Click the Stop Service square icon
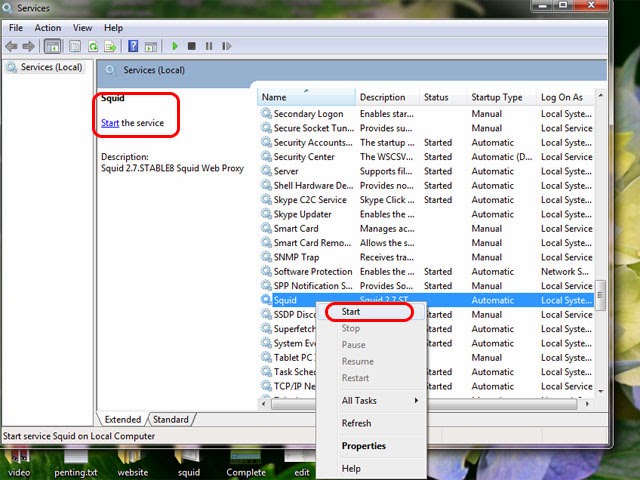The width and height of the screenshot is (640, 480). pos(191,46)
